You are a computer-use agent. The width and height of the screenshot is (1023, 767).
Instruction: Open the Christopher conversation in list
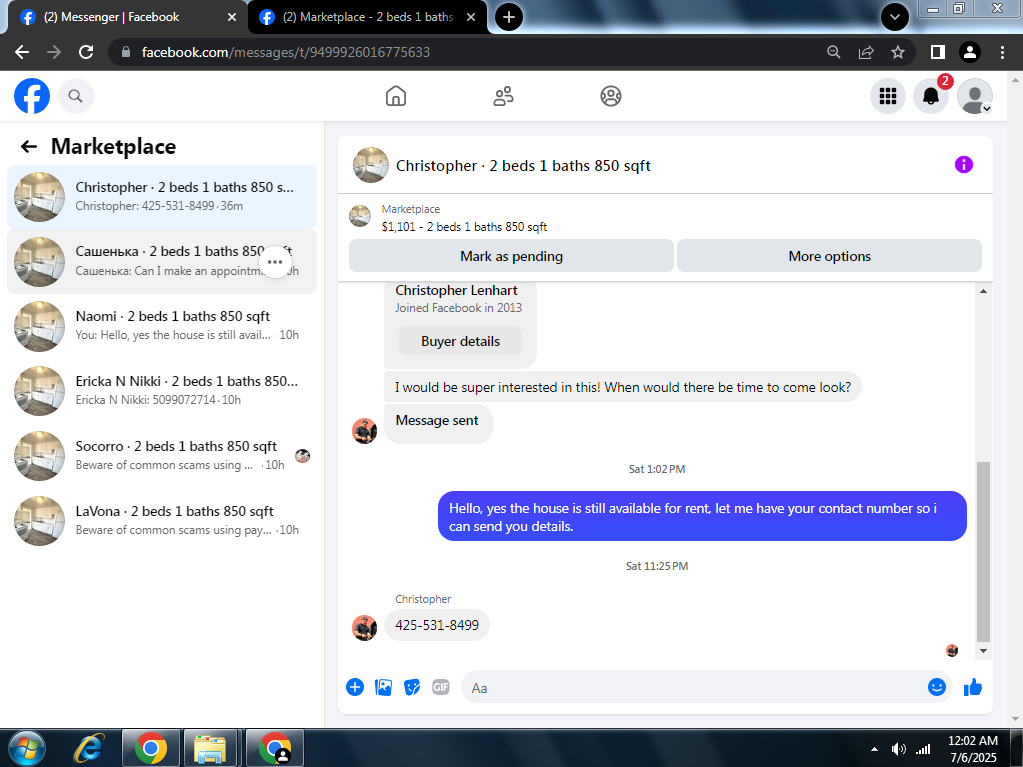coord(162,197)
